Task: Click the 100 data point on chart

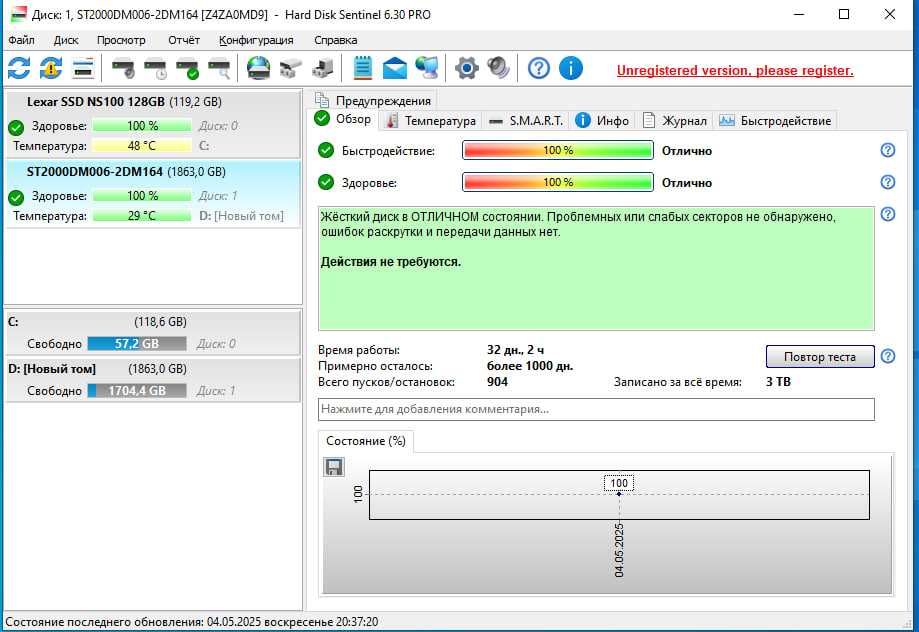Action: tap(619, 494)
